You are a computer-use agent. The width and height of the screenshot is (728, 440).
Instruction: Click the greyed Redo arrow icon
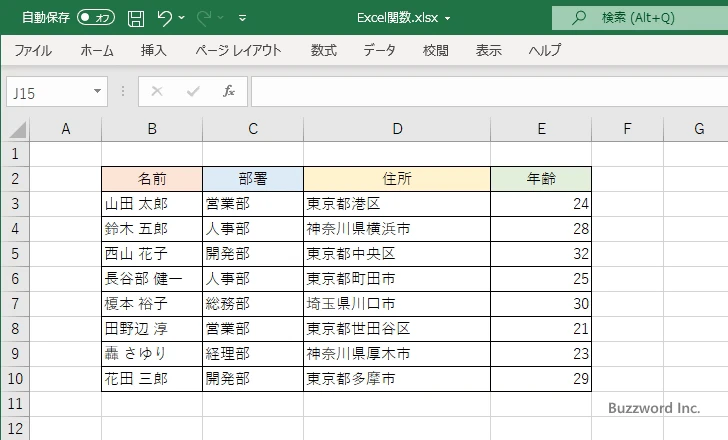tap(203, 18)
